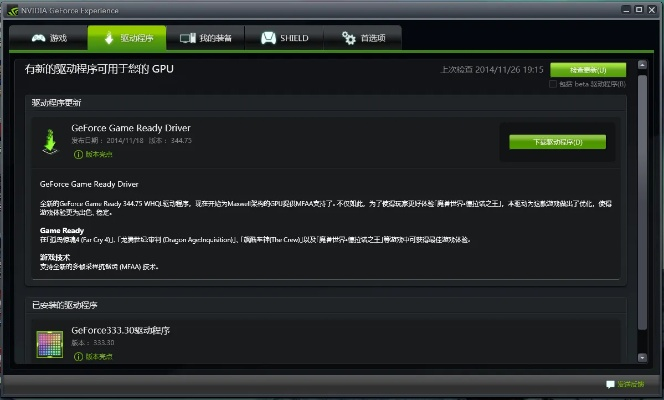Click the info icon under GeForce Game Ready Driver
Image resolution: width=664 pixels, height=400 pixels.
pos(78,154)
